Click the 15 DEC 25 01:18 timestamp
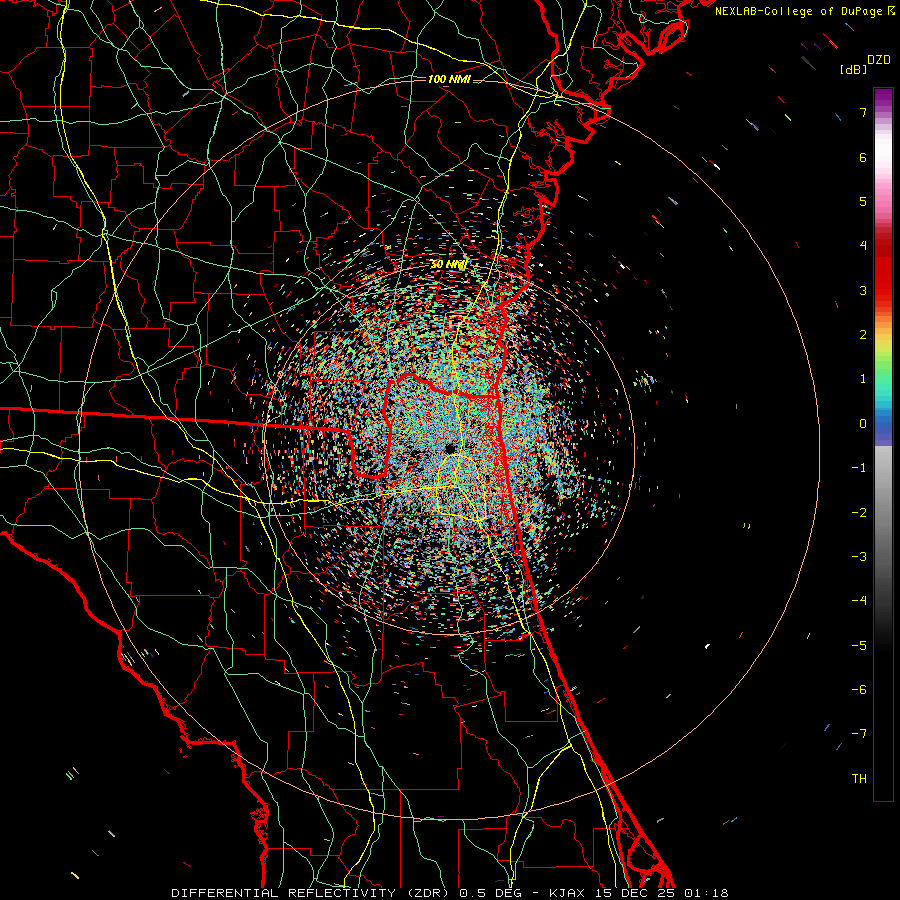Viewport: 900px width, 900px height. coord(660,893)
